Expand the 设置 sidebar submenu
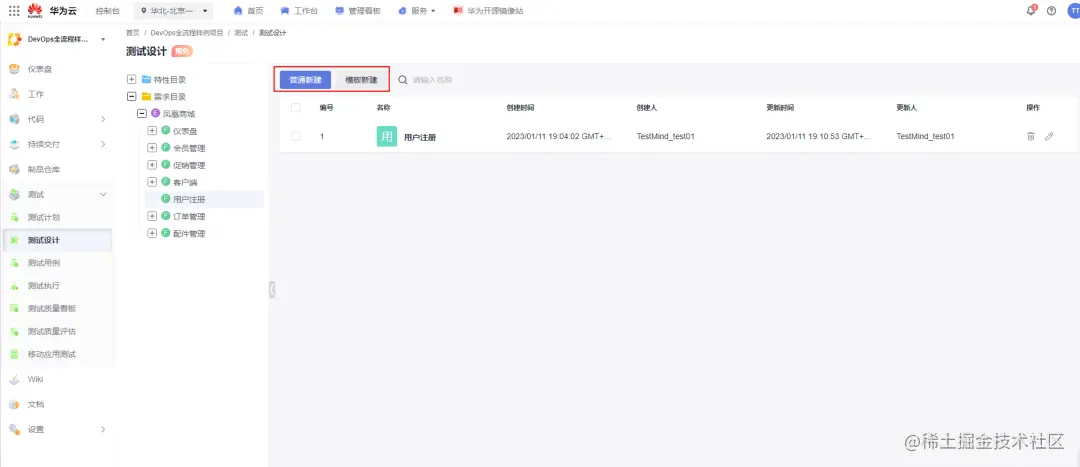The height and width of the screenshot is (467, 1080). click(x=103, y=429)
